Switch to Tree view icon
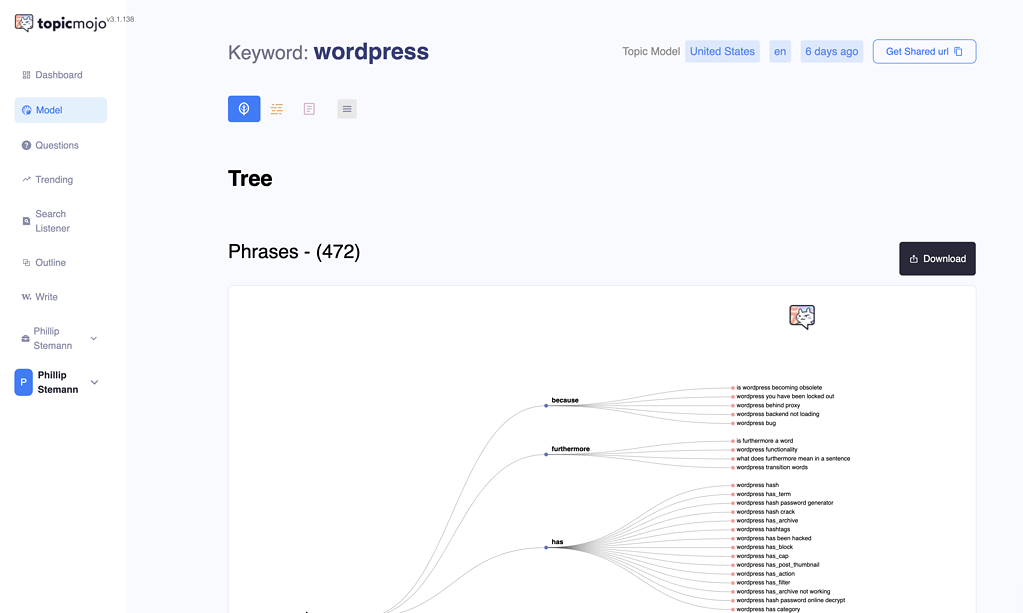1023x613 pixels. pos(244,109)
